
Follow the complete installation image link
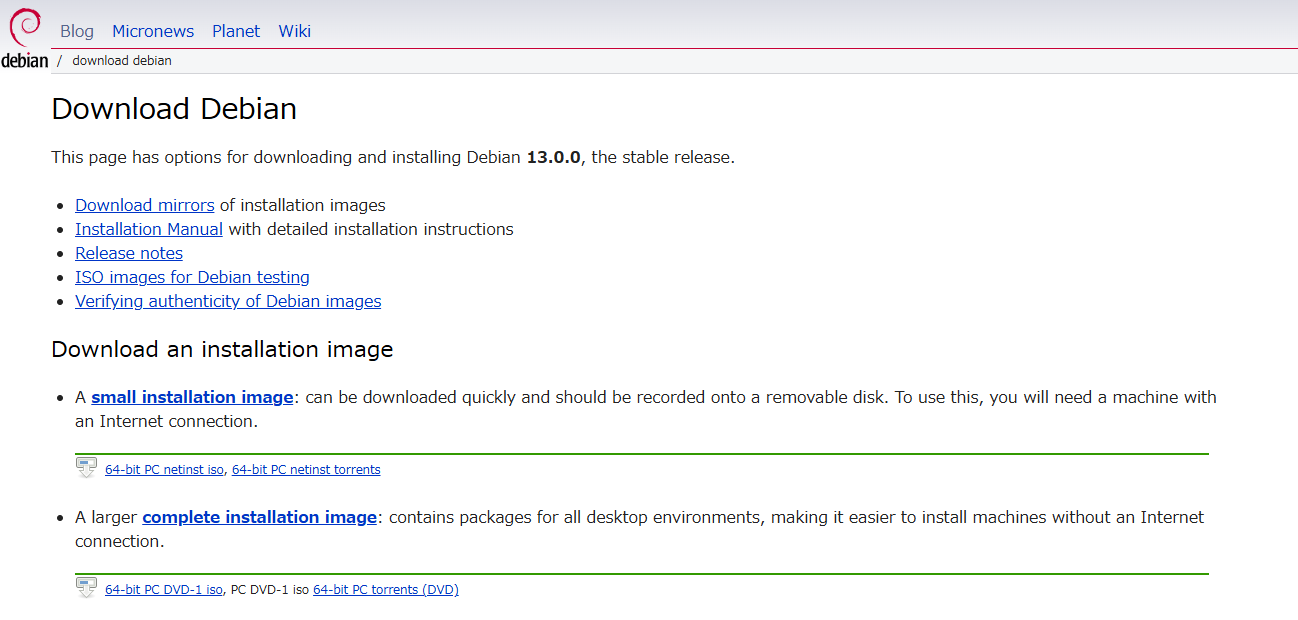tap(260, 517)
